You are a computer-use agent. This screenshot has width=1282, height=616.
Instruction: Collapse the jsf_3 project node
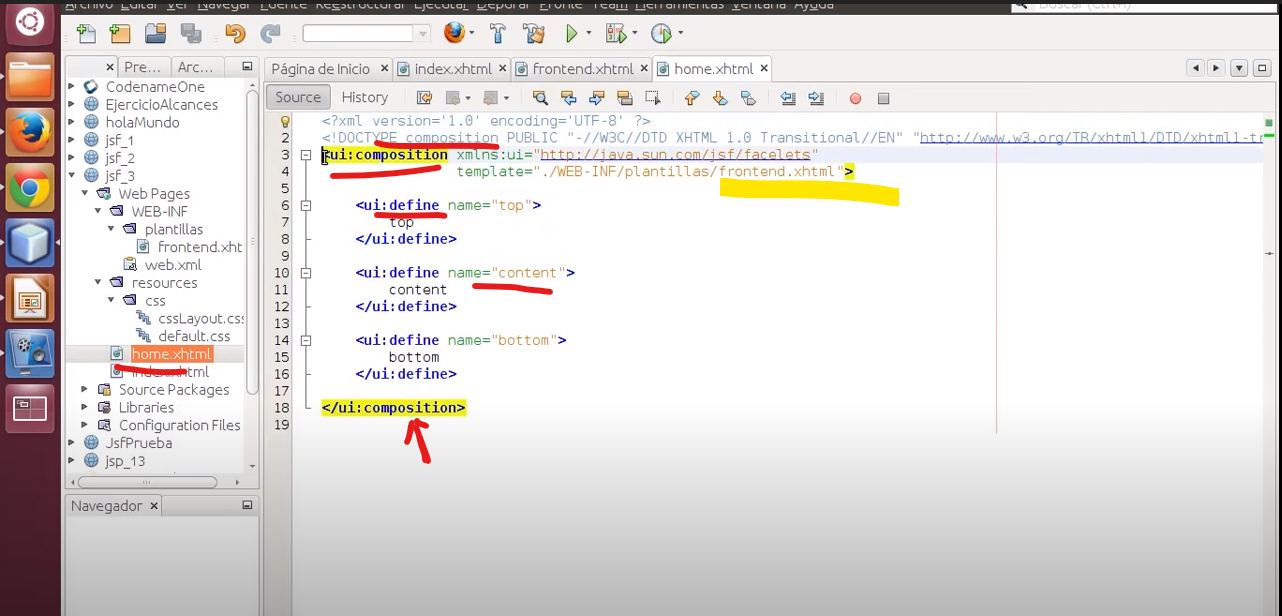point(72,176)
